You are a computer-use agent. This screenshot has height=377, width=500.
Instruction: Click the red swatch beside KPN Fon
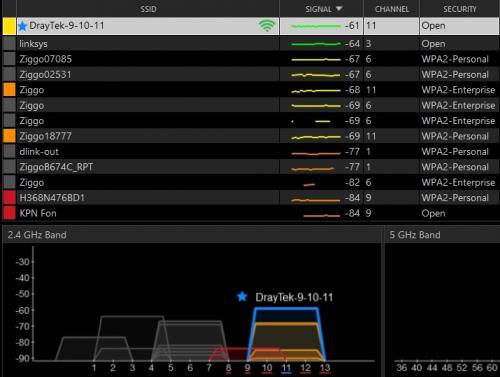(9, 213)
